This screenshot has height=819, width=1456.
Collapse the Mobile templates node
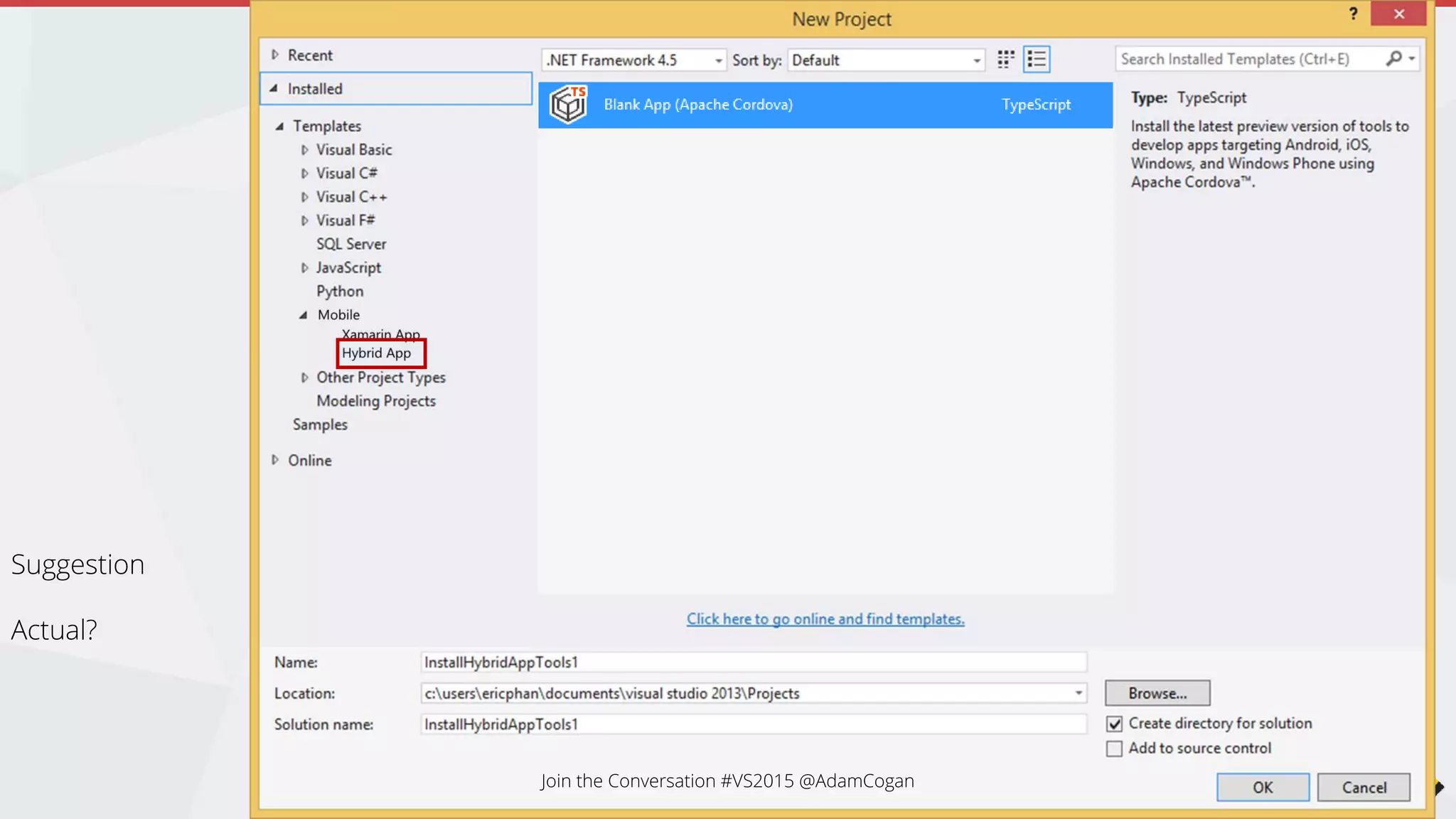(304, 315)
